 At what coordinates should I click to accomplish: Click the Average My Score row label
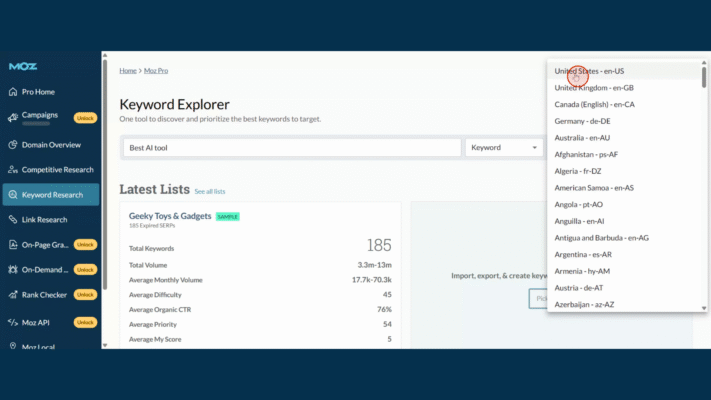(155, 339)
